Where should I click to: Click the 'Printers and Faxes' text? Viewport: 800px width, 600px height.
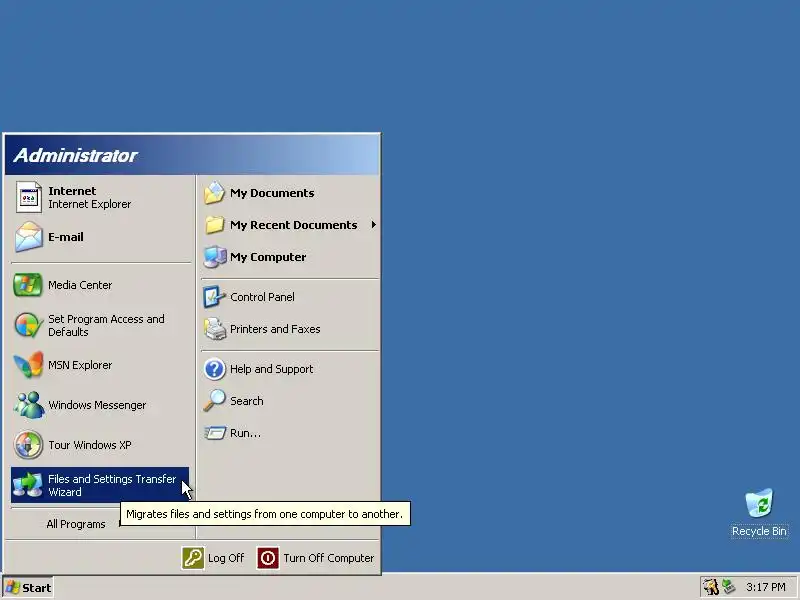(x=275, y=329)
